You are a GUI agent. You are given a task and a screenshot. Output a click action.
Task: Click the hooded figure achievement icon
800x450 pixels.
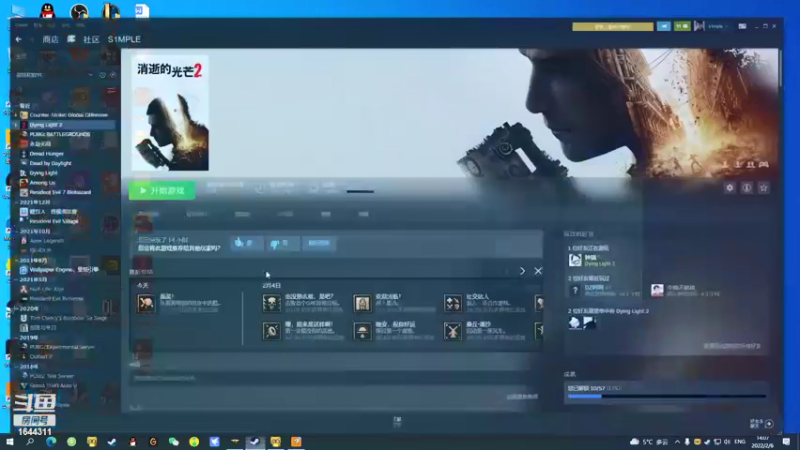pos(362,303)
